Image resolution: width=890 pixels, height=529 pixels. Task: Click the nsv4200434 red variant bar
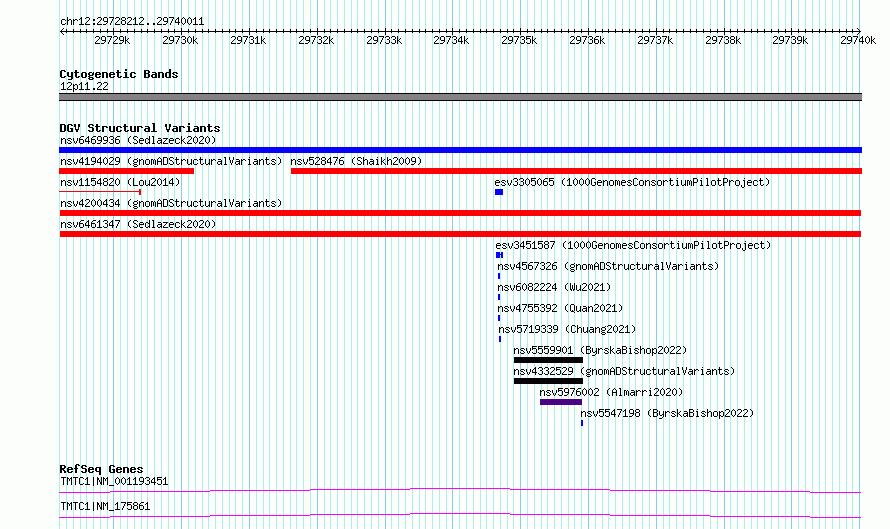[460, 213]
